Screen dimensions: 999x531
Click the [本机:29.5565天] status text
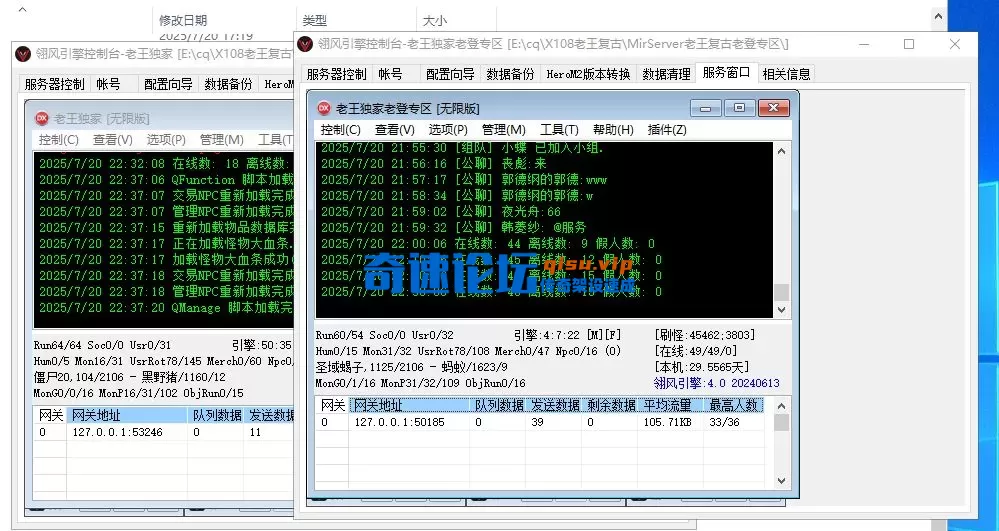(x=701, y=367)
